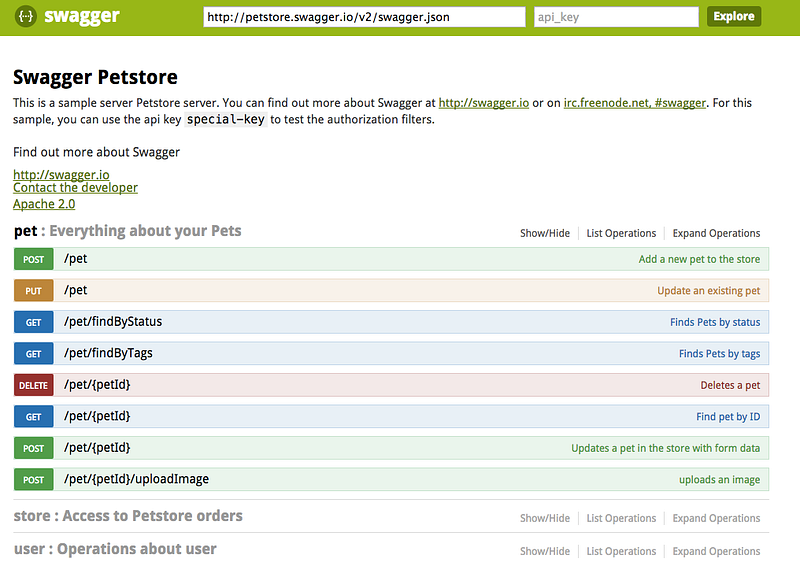Toggle the store section heading

pyautogui.click(x=128, y=516)
